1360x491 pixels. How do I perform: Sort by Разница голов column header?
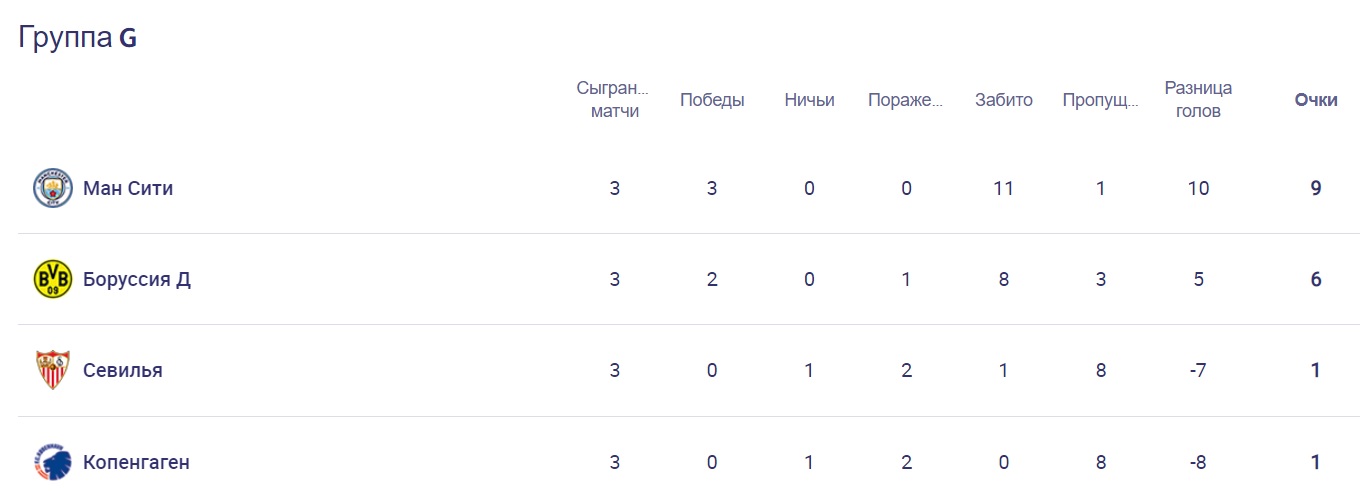[1198, 100]
